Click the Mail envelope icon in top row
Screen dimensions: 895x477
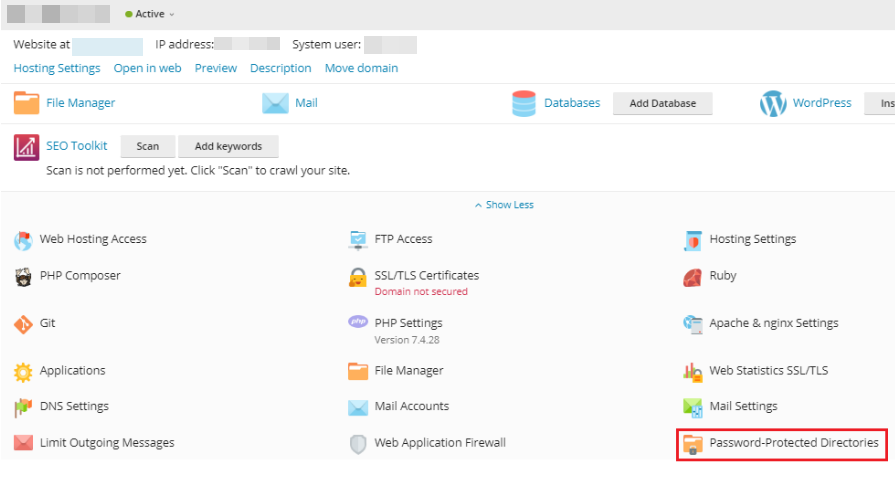[275, 103]
